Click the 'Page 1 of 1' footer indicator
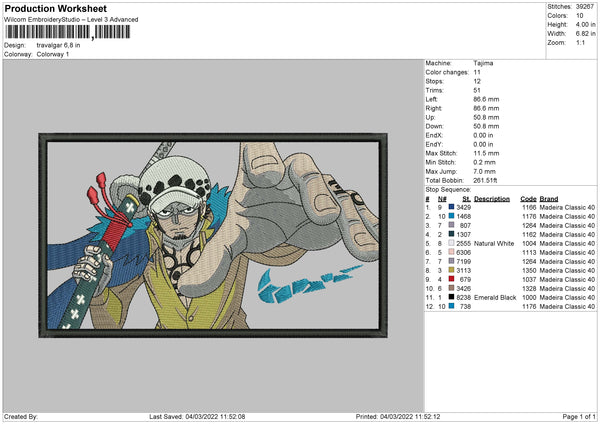The image size is (600, 424). (579, 417)
